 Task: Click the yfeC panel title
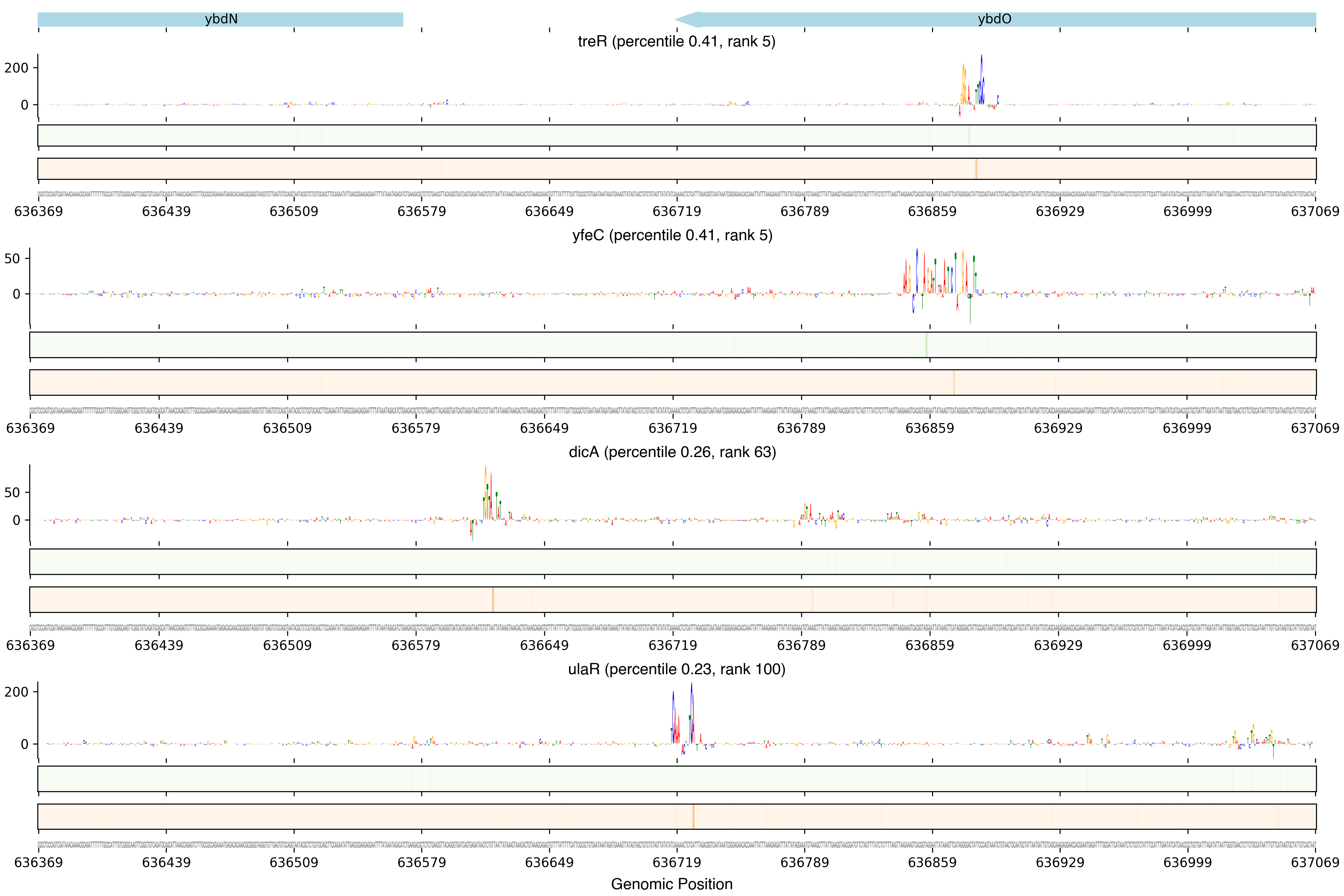tap(672, 236)
